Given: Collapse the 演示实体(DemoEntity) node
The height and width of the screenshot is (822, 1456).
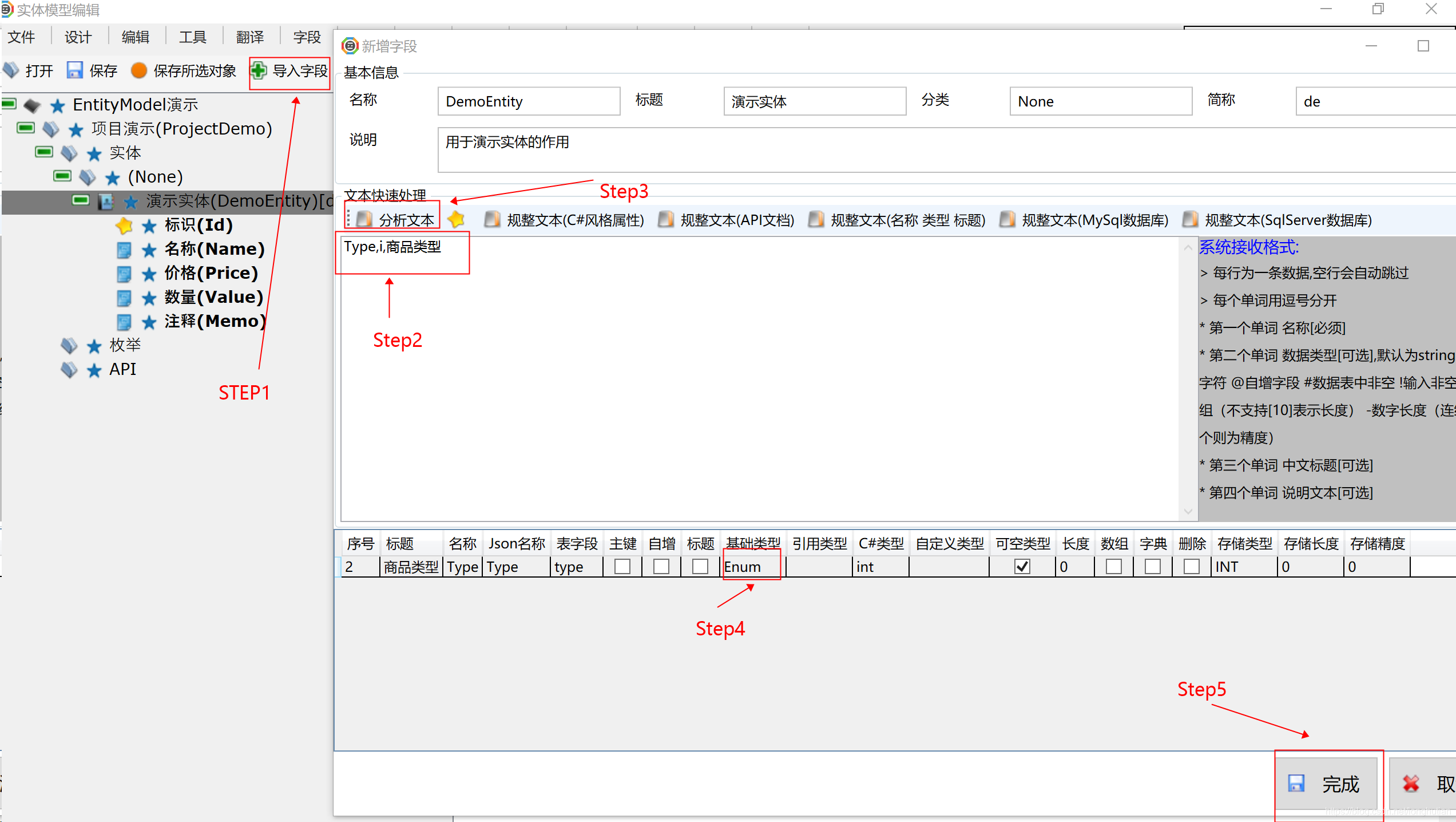Looking at the screenshot, I should 81,200.
